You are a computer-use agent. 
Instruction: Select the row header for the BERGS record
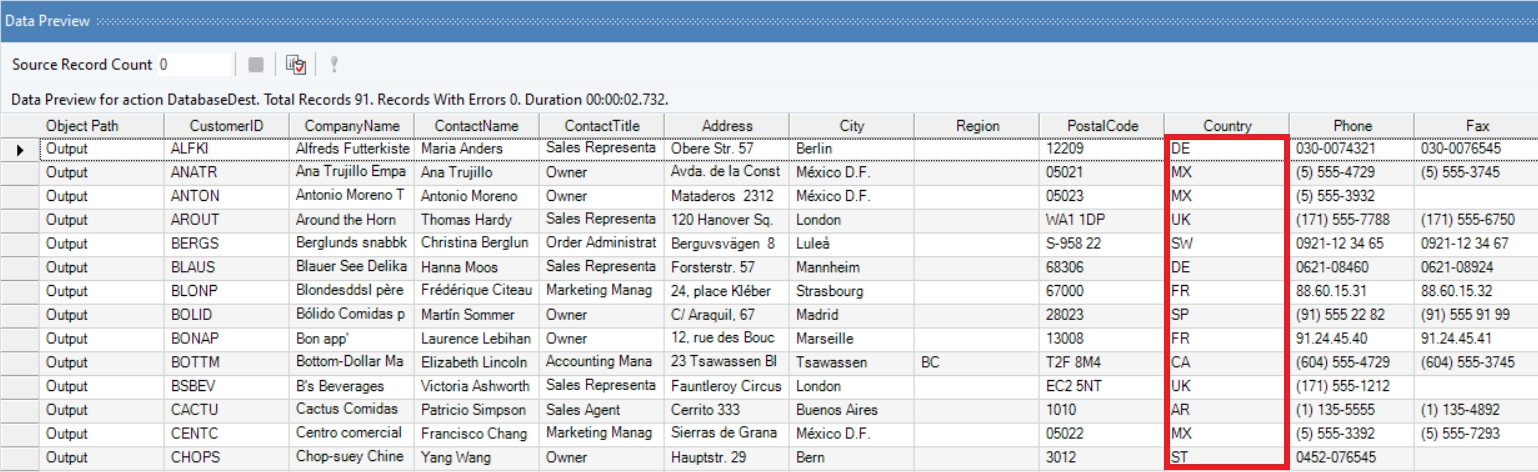click(x=20, y=244)
